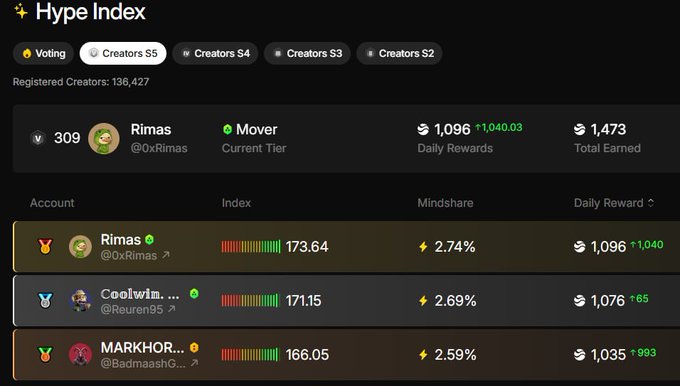Click external arrow icon next to @BadmaashG...
The height and width of the screenshot is (386, 680).
(194, 363)
